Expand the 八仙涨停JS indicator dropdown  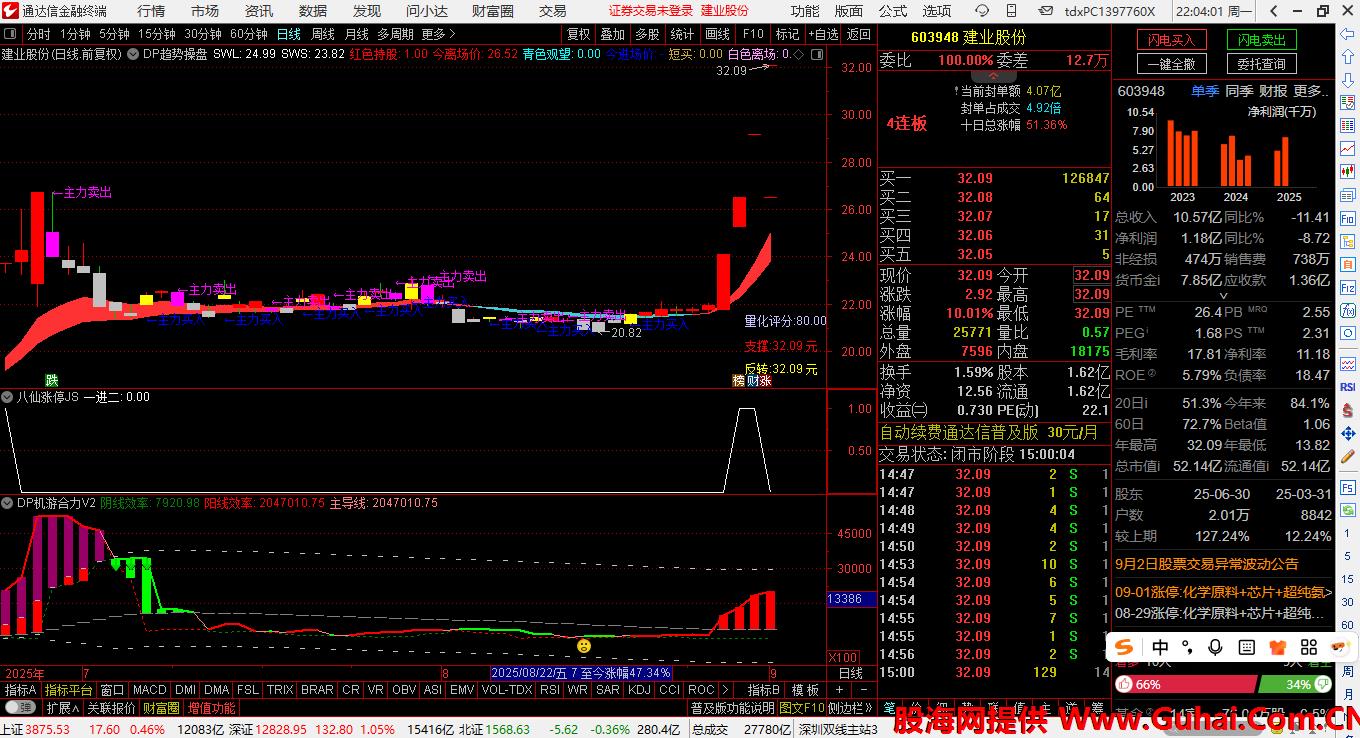pyautogui.click(x=7, y=397)
